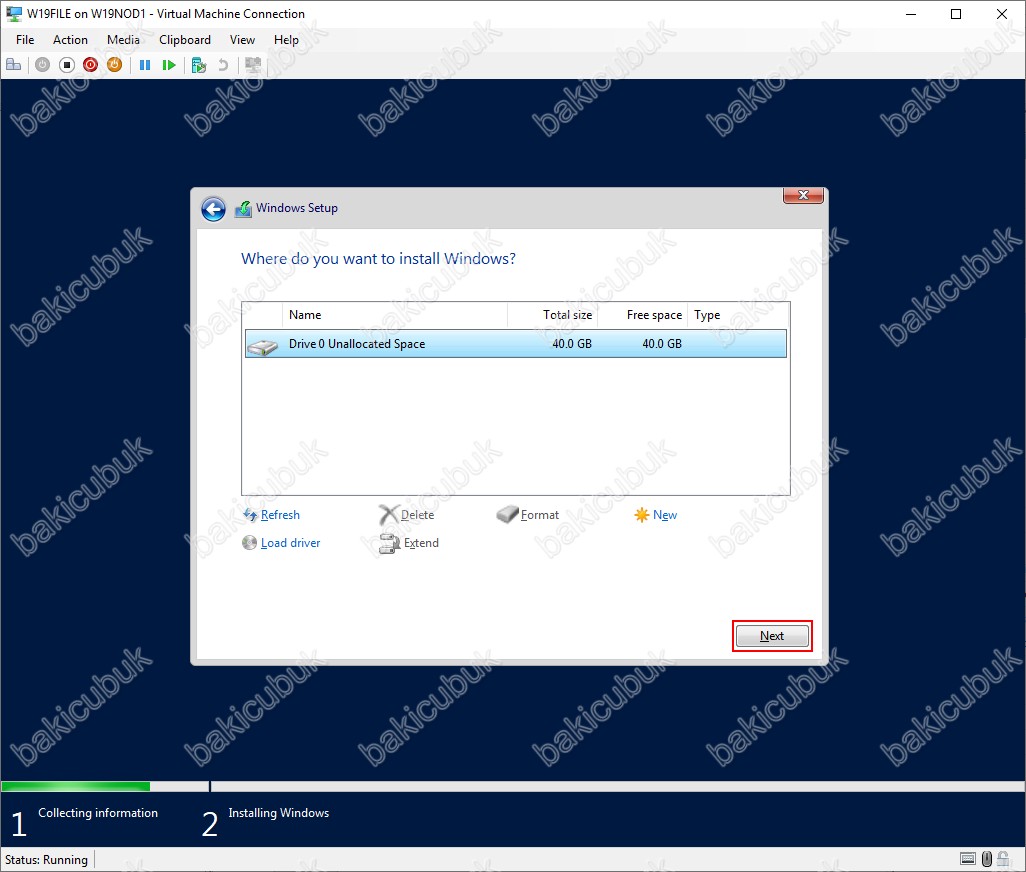This screenshot has width=1026, height=872.
Task: Click the Extend partition icon
Action: 389,544
